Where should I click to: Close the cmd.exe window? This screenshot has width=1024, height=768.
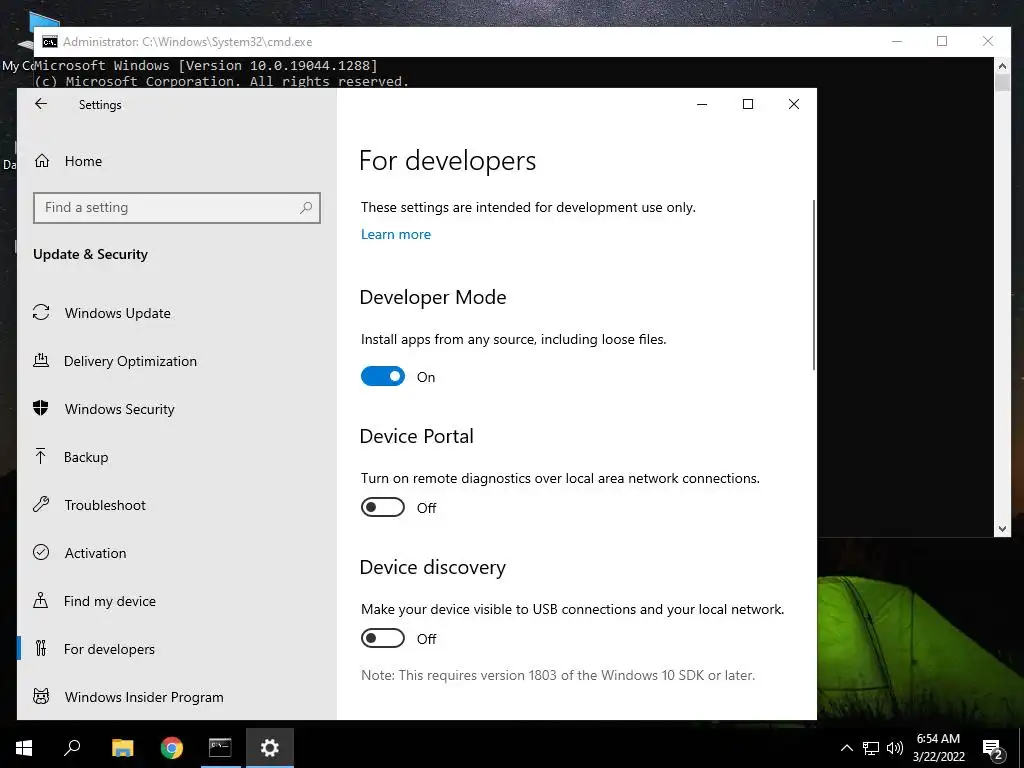(987, 41)
